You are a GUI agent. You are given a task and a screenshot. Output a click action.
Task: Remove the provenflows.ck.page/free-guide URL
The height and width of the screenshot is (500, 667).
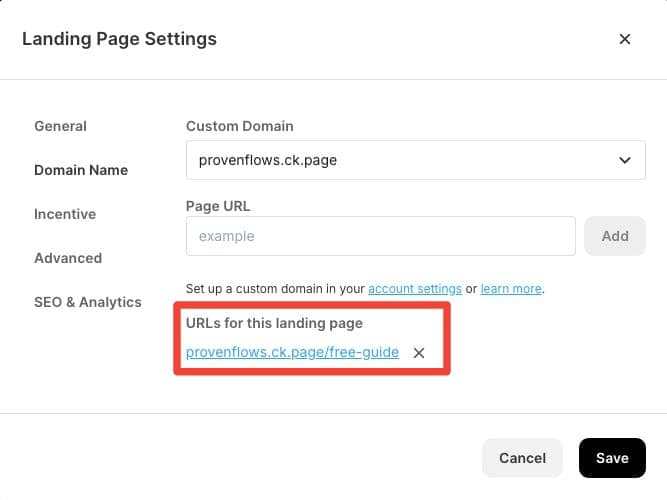(419, 353)
